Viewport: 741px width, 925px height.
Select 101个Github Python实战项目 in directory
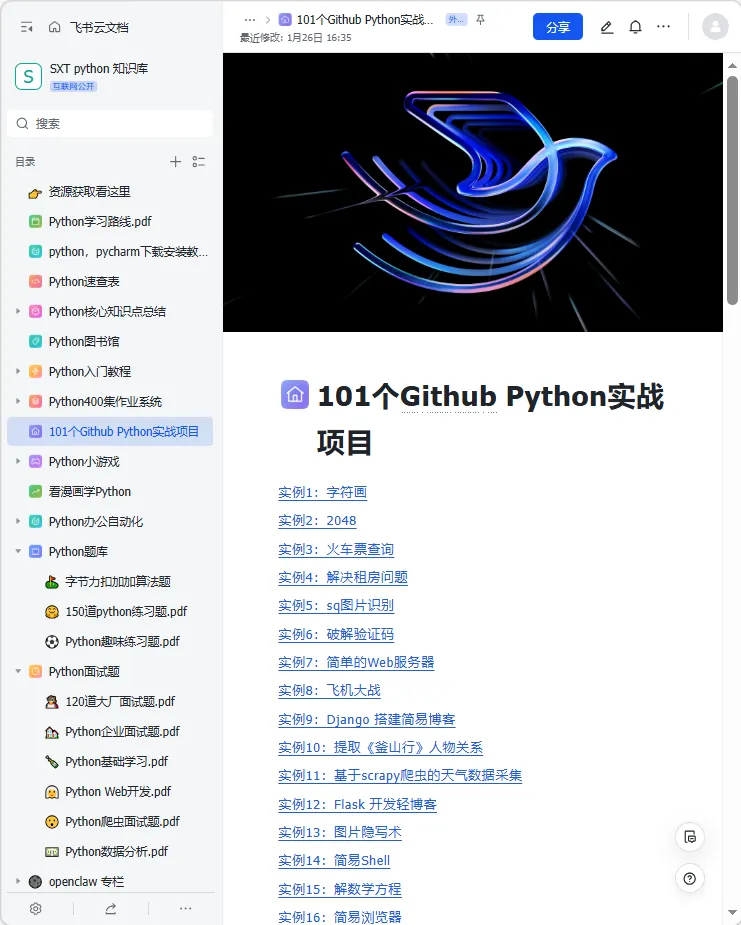click(110, 431)
